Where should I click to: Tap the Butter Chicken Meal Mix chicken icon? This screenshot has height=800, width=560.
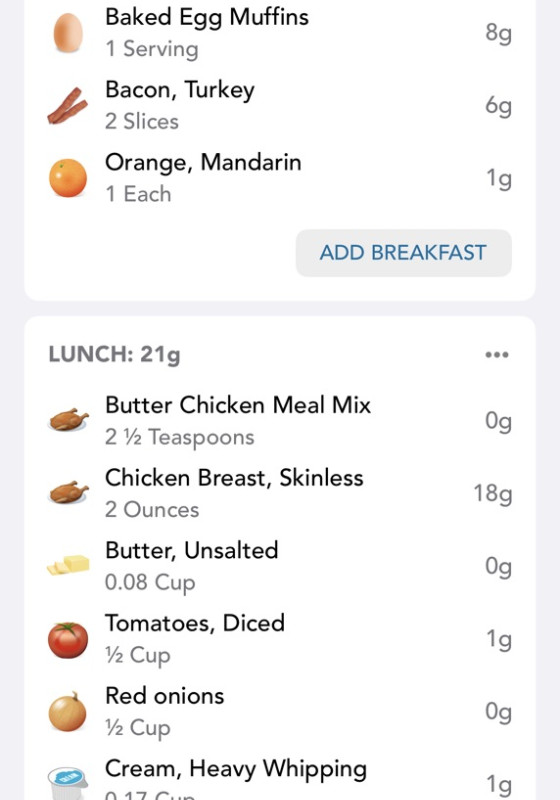[x=68, y=420]
